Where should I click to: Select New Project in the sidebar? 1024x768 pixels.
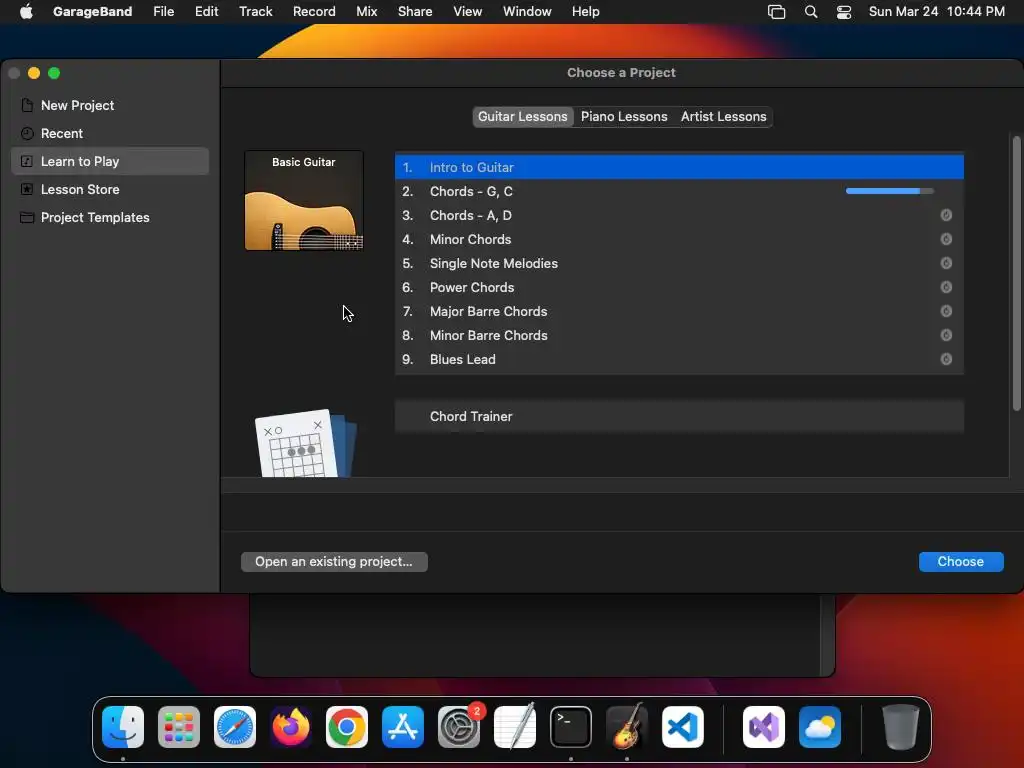pos(110,105)
